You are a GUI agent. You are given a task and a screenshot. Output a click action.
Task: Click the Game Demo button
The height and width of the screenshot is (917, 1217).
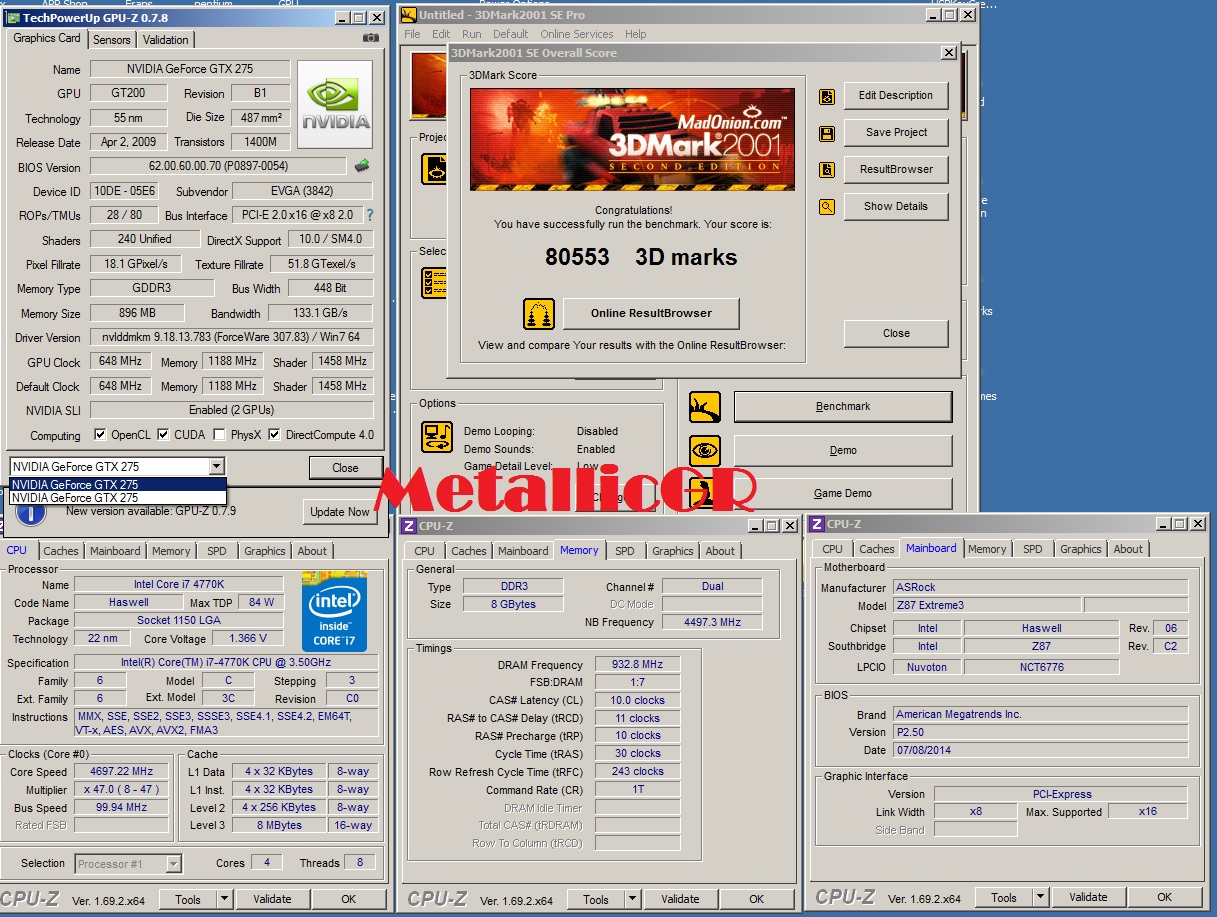click(x=843, y=494)
